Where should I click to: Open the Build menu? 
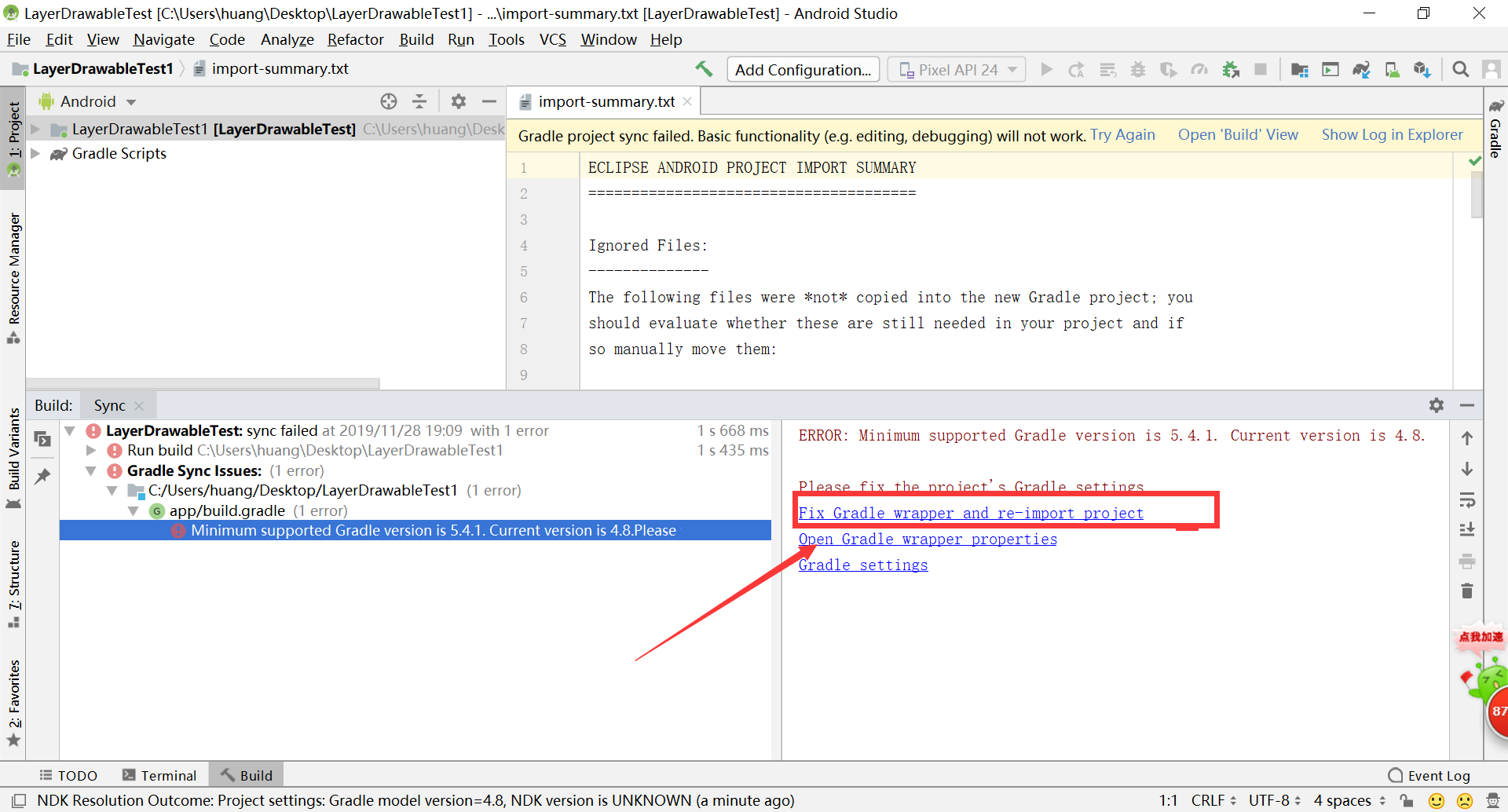click(x=416, y=39)
